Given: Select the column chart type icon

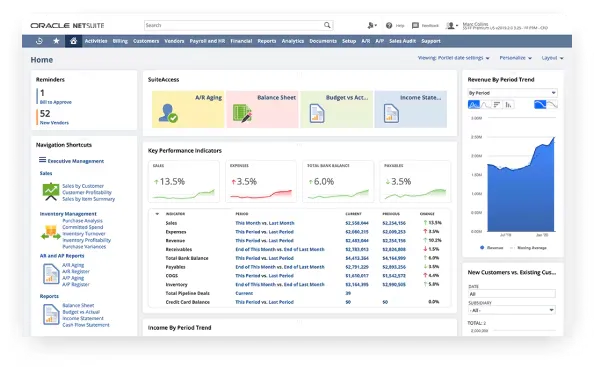Looking at the screenshot, I should (508, 104).
